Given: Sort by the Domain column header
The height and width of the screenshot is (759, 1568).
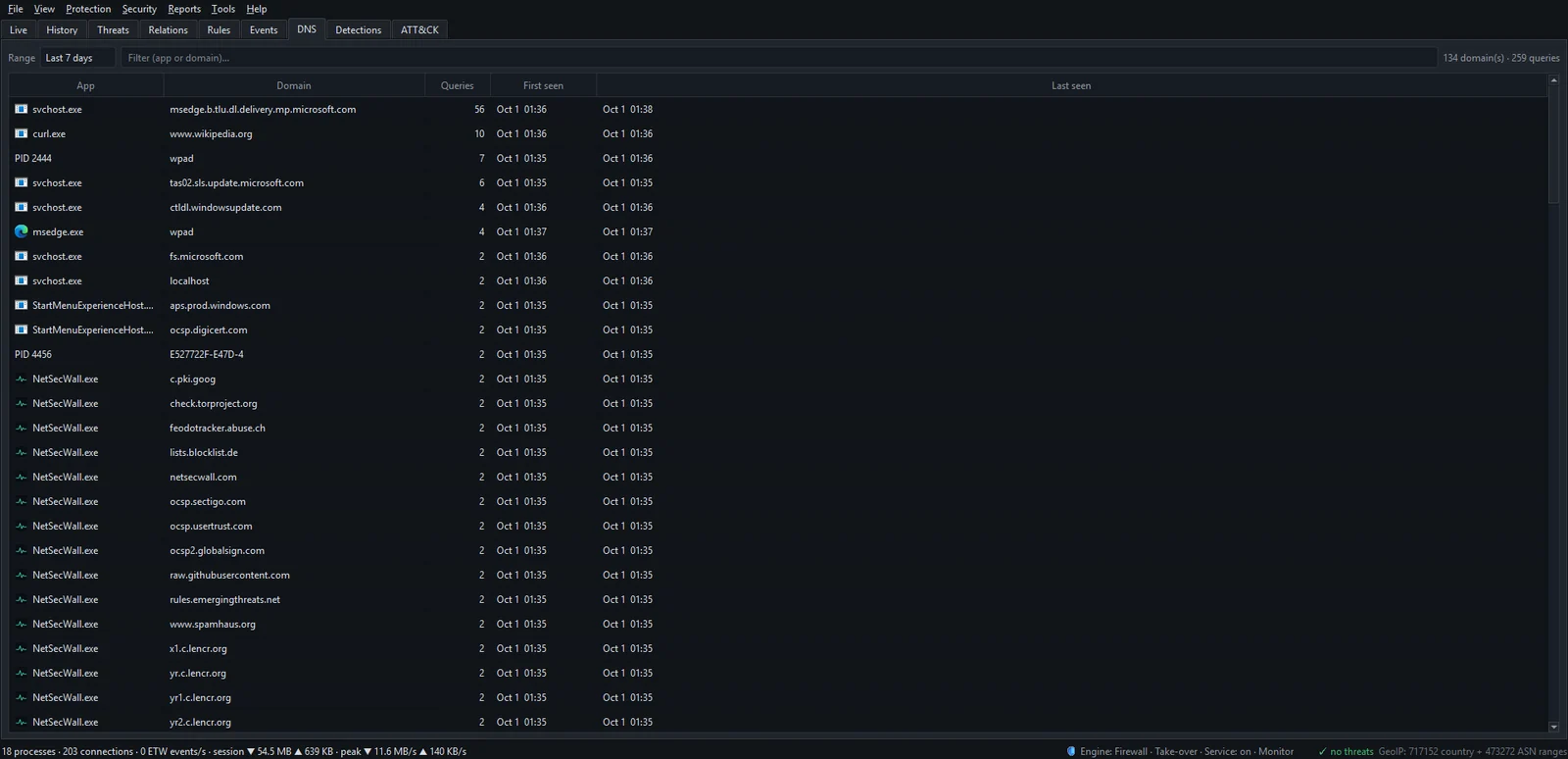Looking at the screenshot, I should [294, 85].
